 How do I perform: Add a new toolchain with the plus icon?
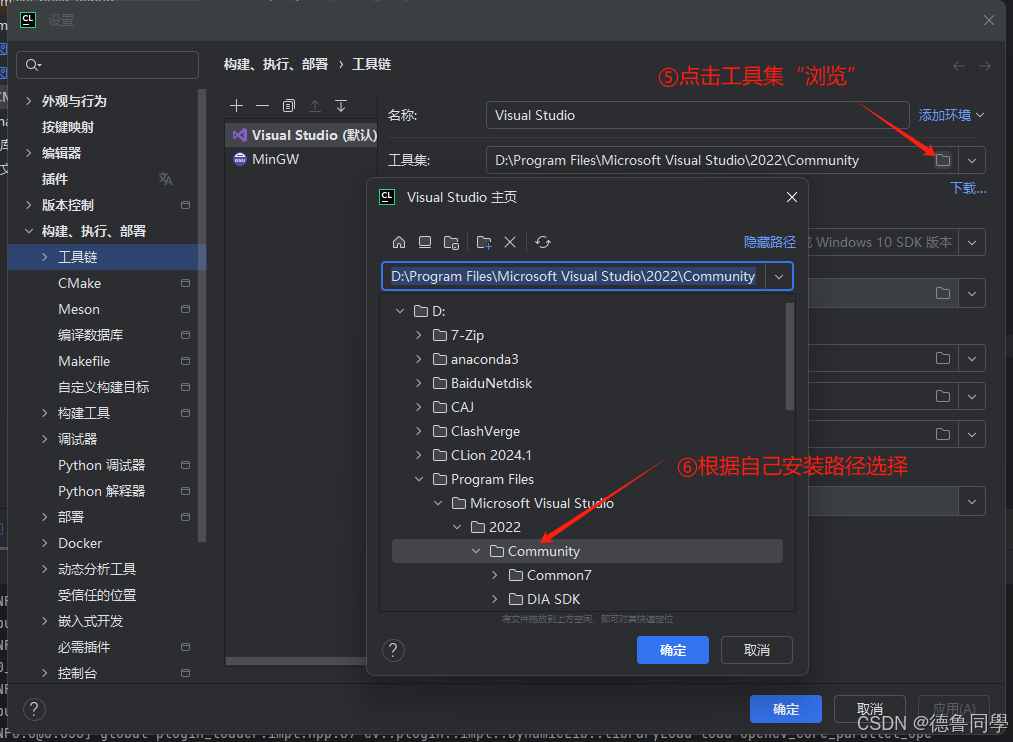236,105
